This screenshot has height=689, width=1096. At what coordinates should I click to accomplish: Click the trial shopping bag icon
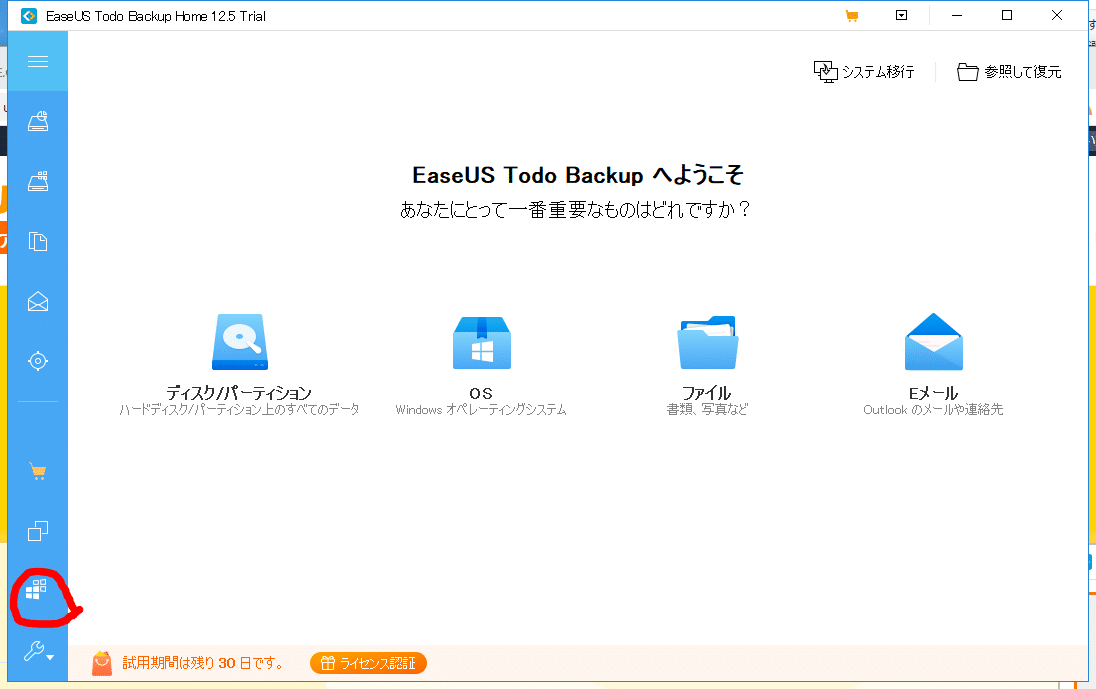click(102, 663)
